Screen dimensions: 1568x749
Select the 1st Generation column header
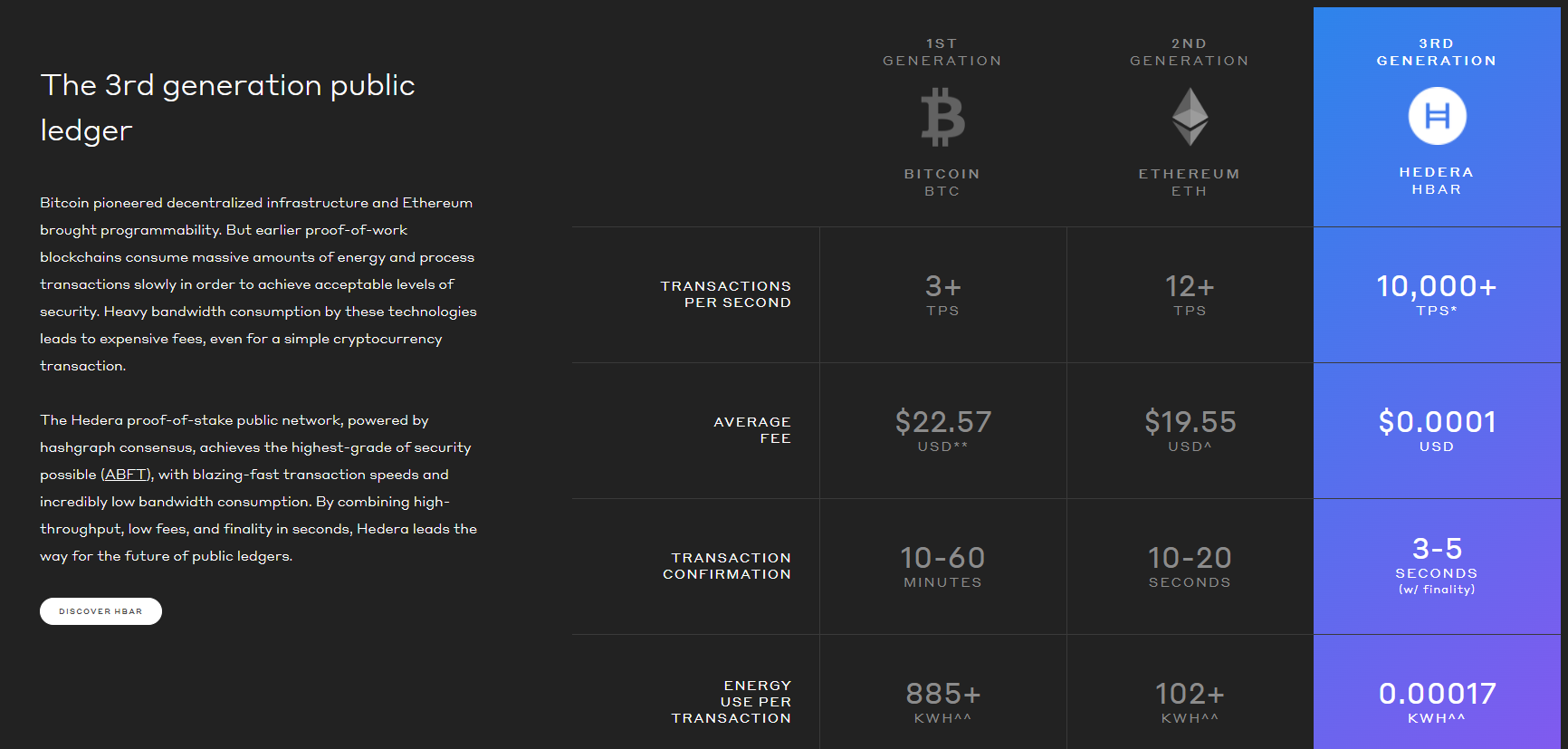942,53
